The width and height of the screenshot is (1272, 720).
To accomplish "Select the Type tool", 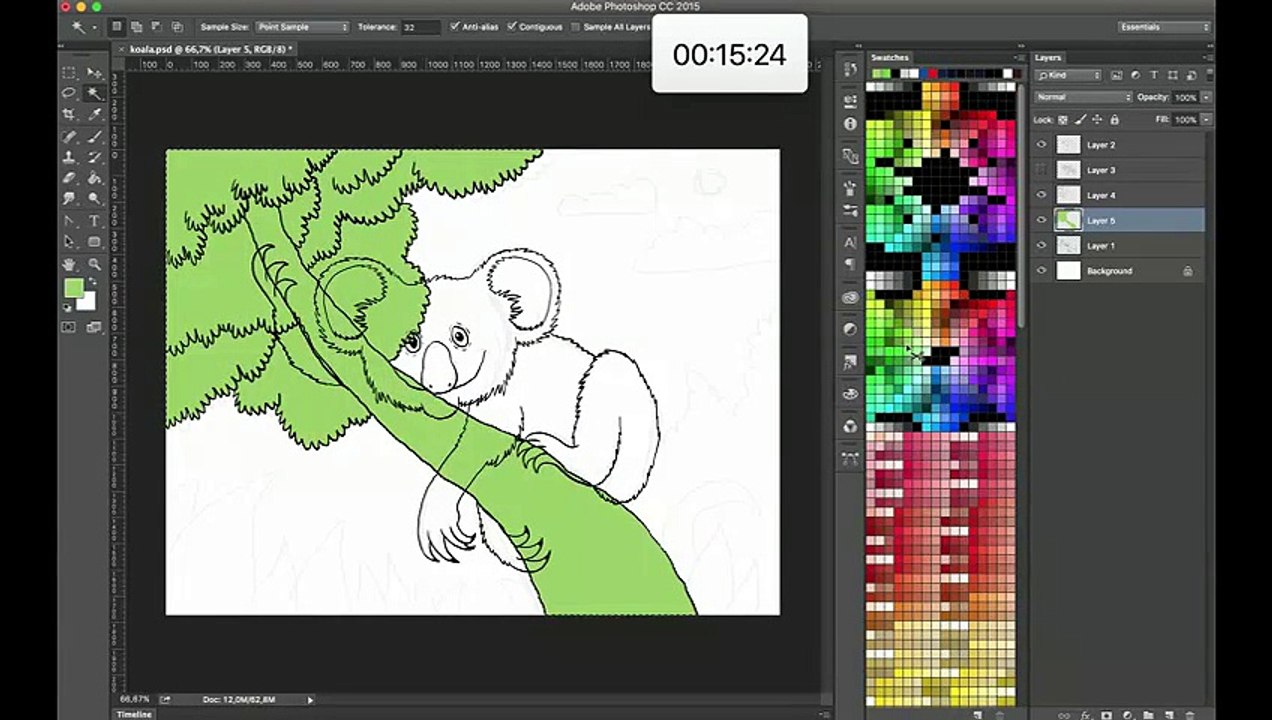I will pos(95,221).
